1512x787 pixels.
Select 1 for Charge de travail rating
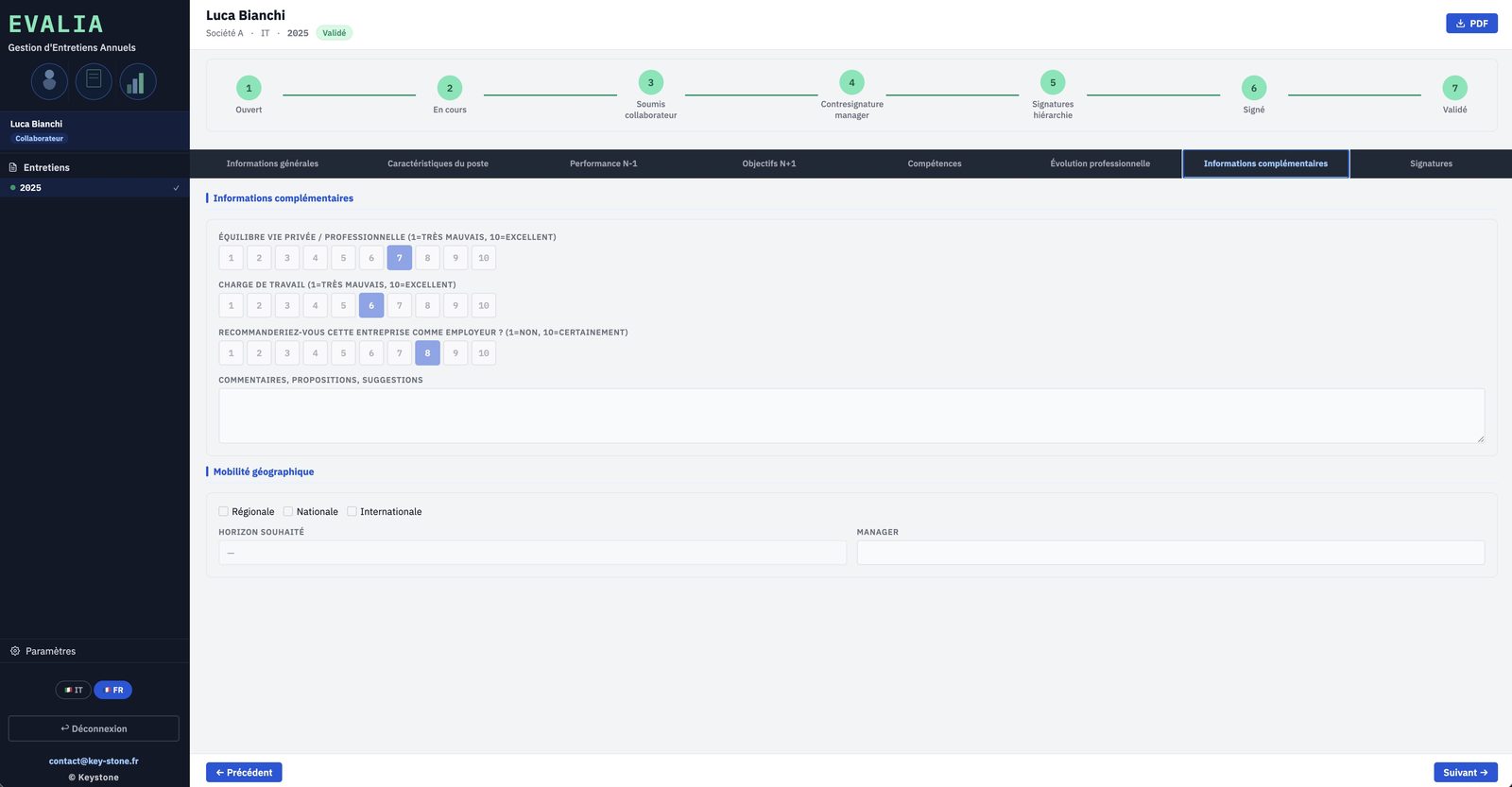coord(231,305)
